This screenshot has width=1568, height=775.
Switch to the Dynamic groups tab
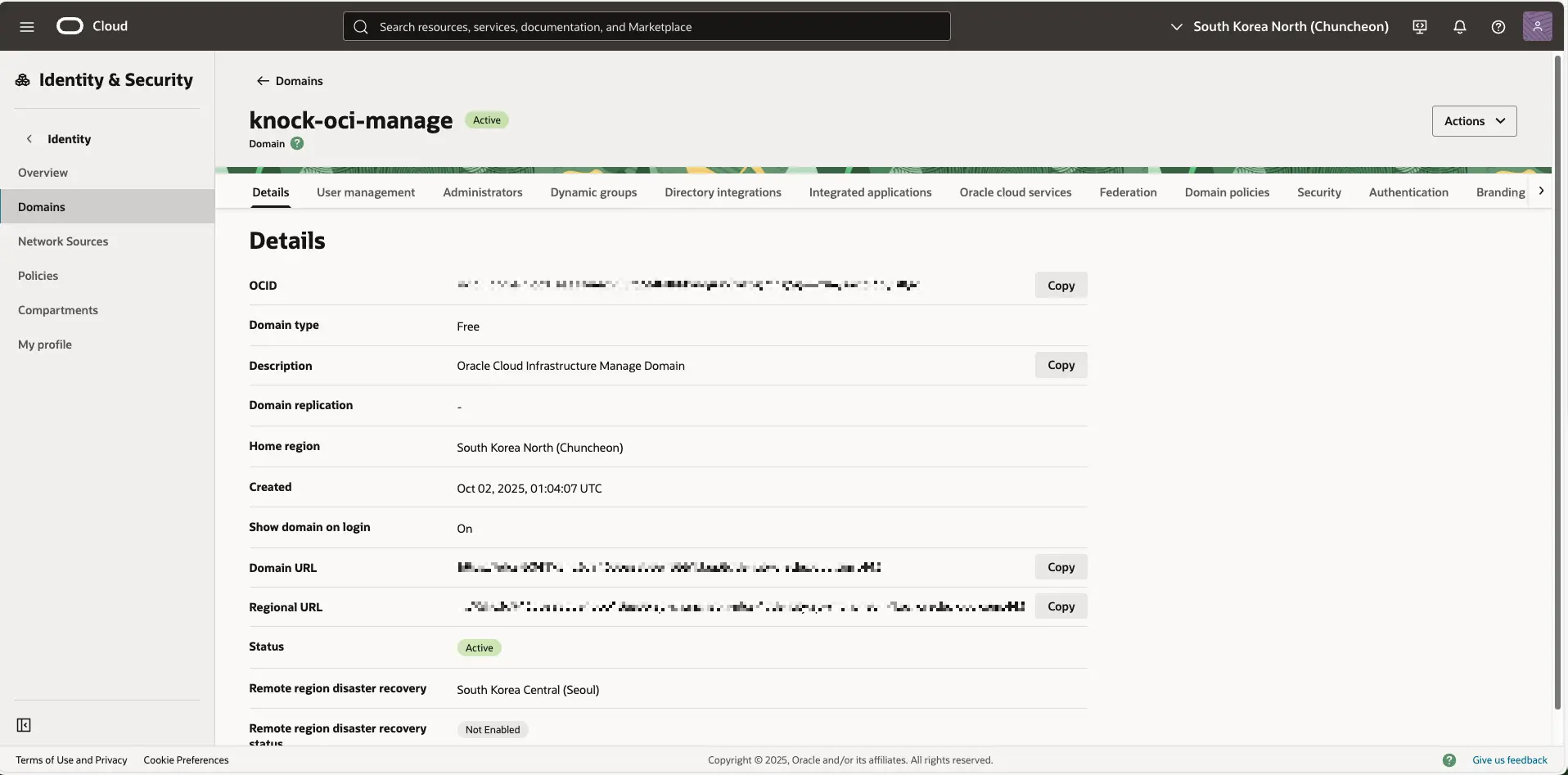click(593, 192)
